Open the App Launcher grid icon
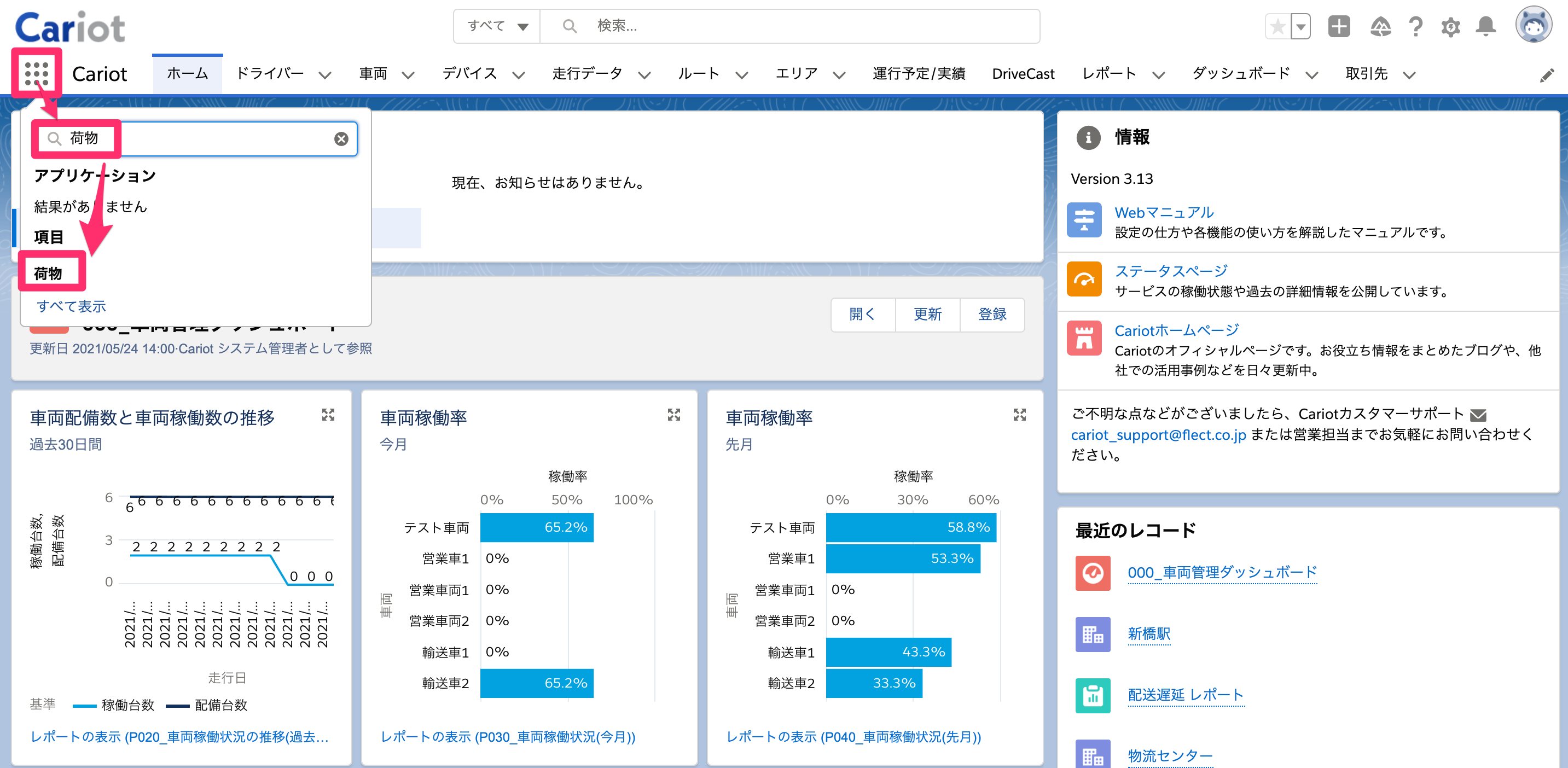 pyautogui.click(x=37, y=73)
